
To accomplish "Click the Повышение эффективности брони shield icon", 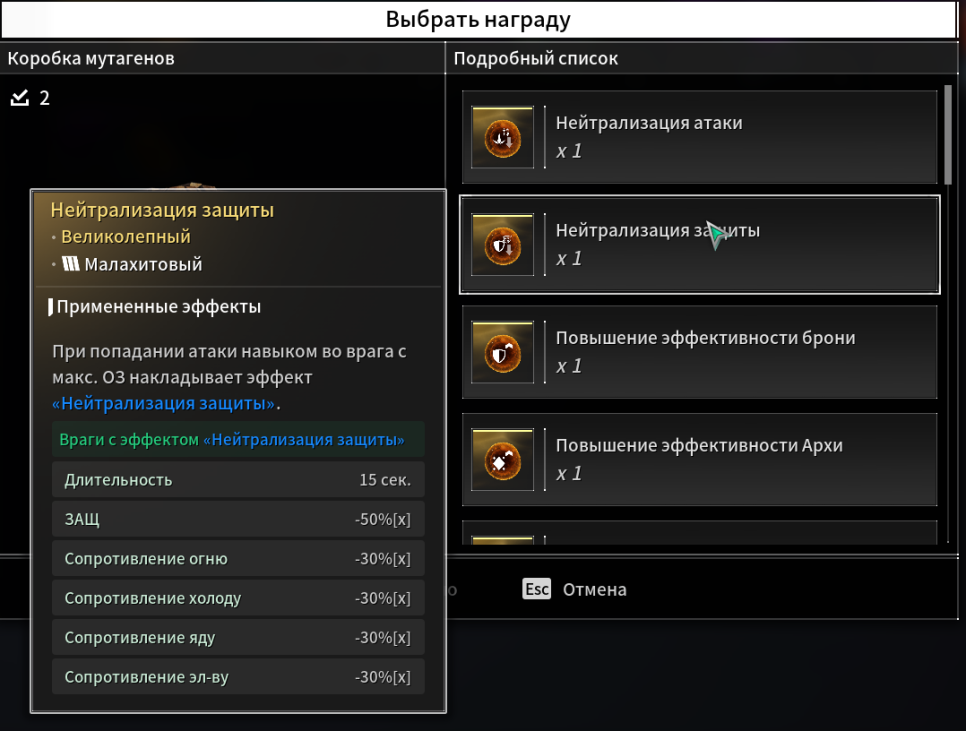I will tap(502, 353).
